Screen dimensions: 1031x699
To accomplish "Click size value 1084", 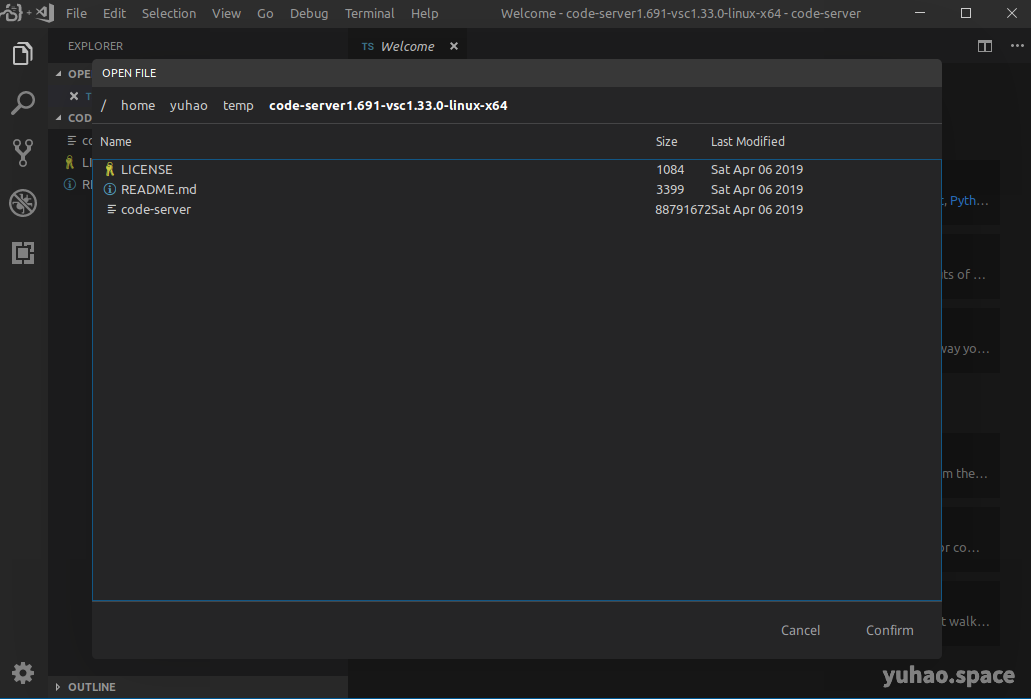I will point(670,170).
